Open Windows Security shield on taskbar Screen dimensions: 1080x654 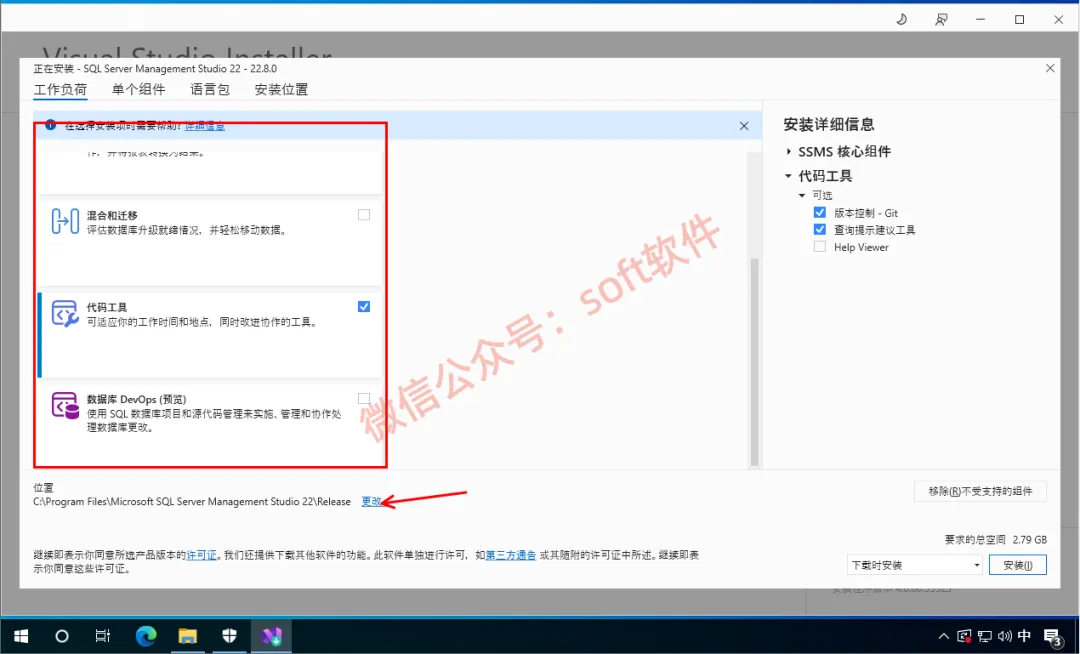[x=229, y=636]
